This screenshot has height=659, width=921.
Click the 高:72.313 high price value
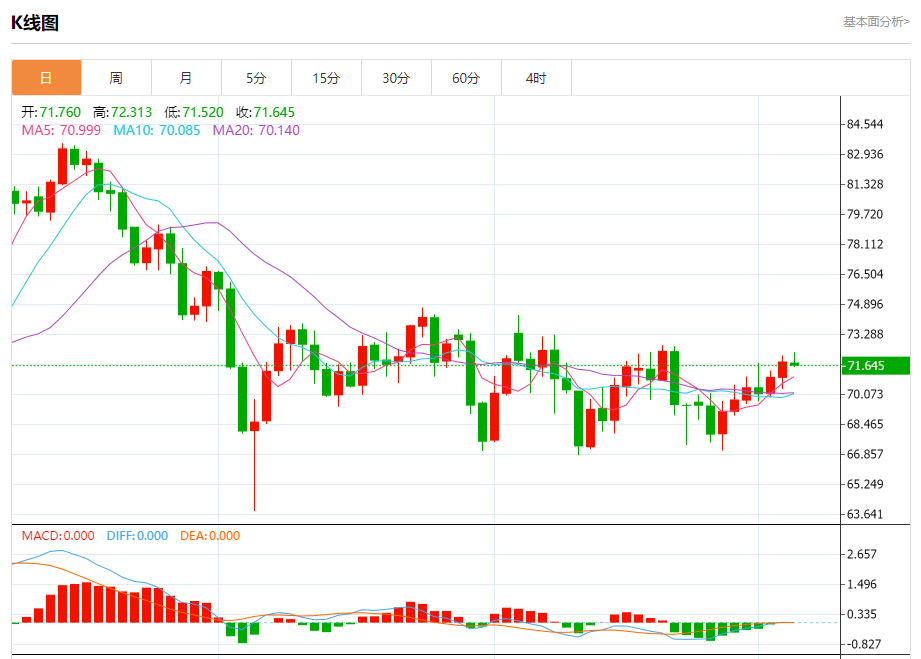click(122, 112)
